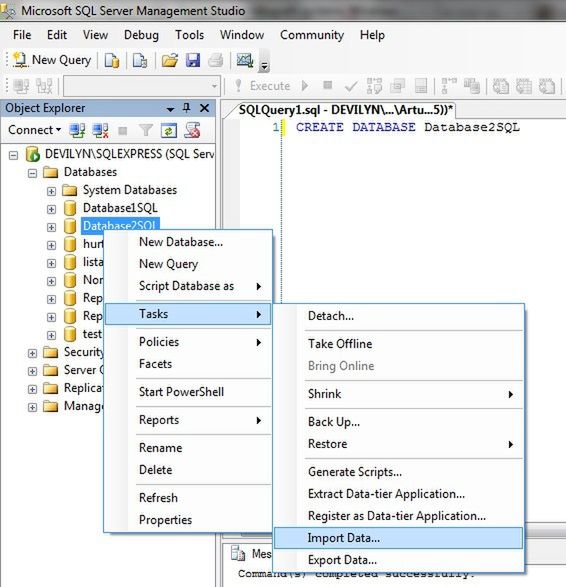Click the Filter funnel icon
The height and width of the screenshot is (587, 566).
point(146,130)
